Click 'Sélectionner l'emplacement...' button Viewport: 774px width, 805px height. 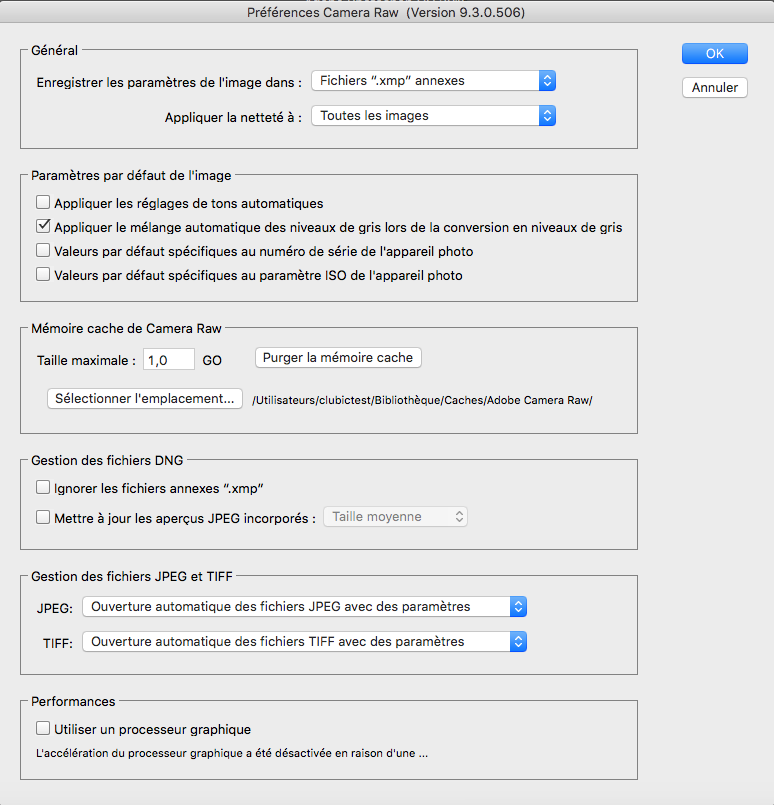[x=145, y=399]
